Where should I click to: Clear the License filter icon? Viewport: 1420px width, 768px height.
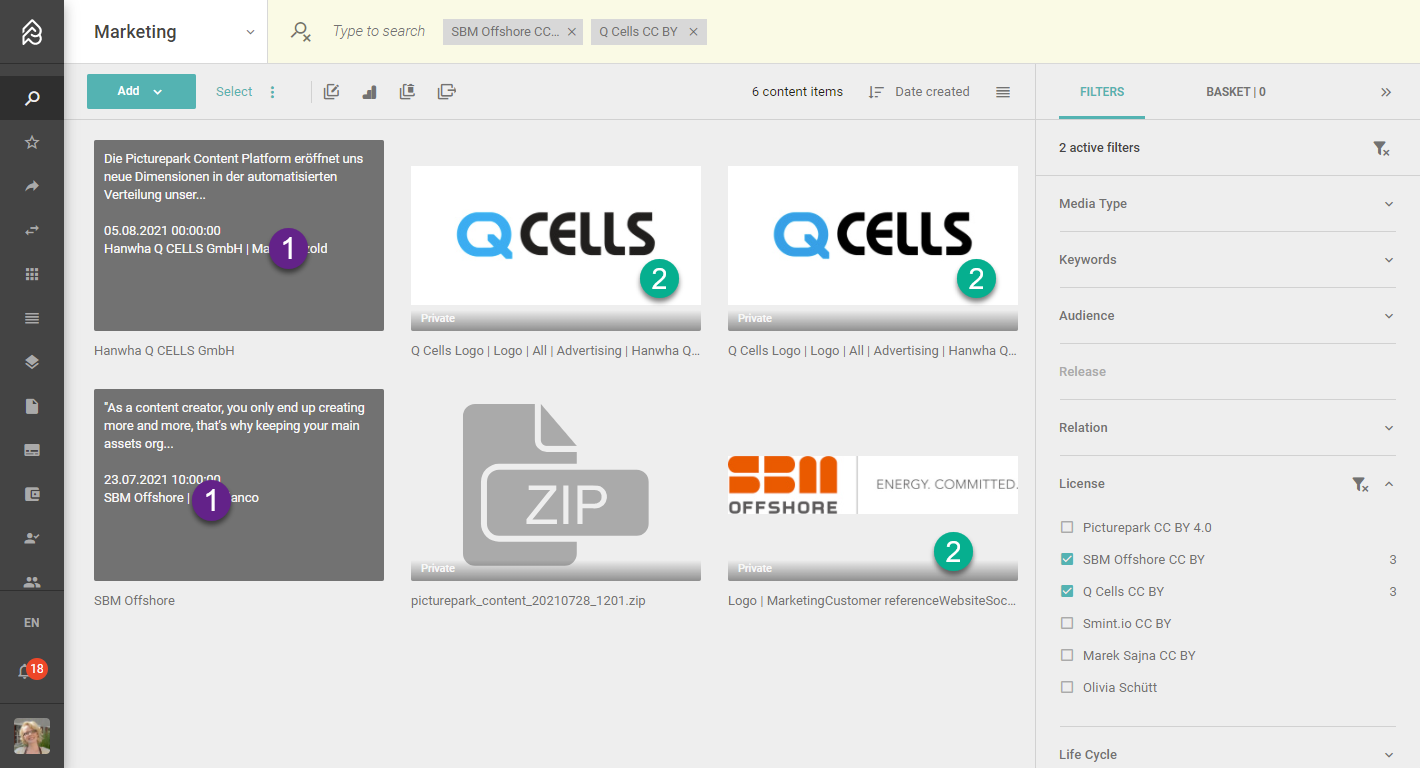point(1360,484)
